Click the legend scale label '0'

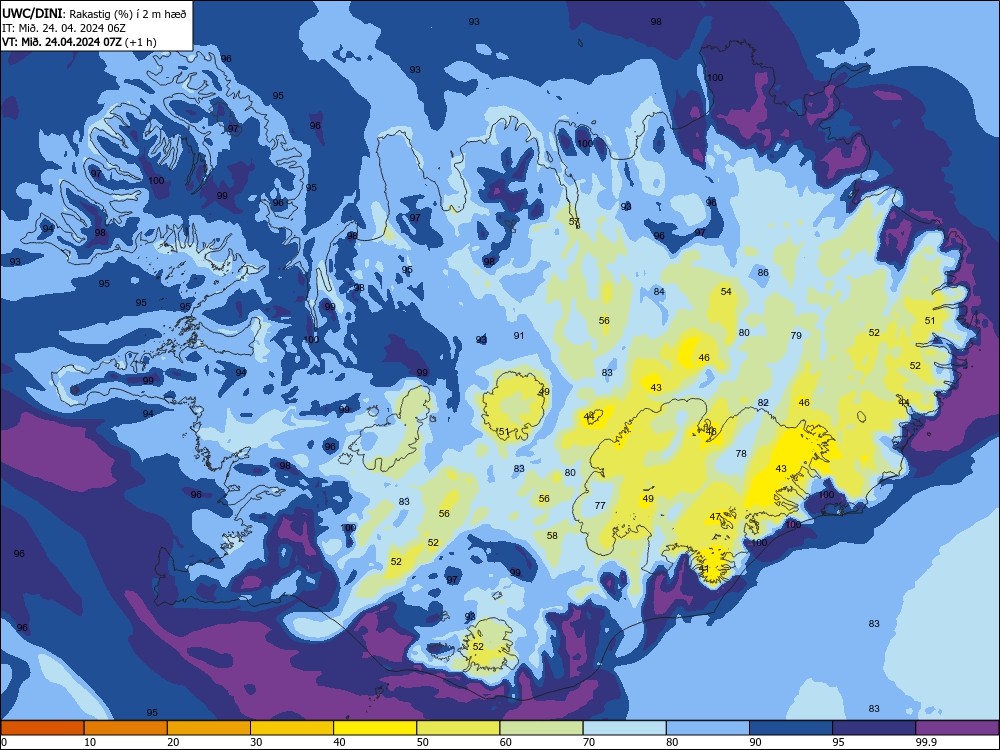3,742
